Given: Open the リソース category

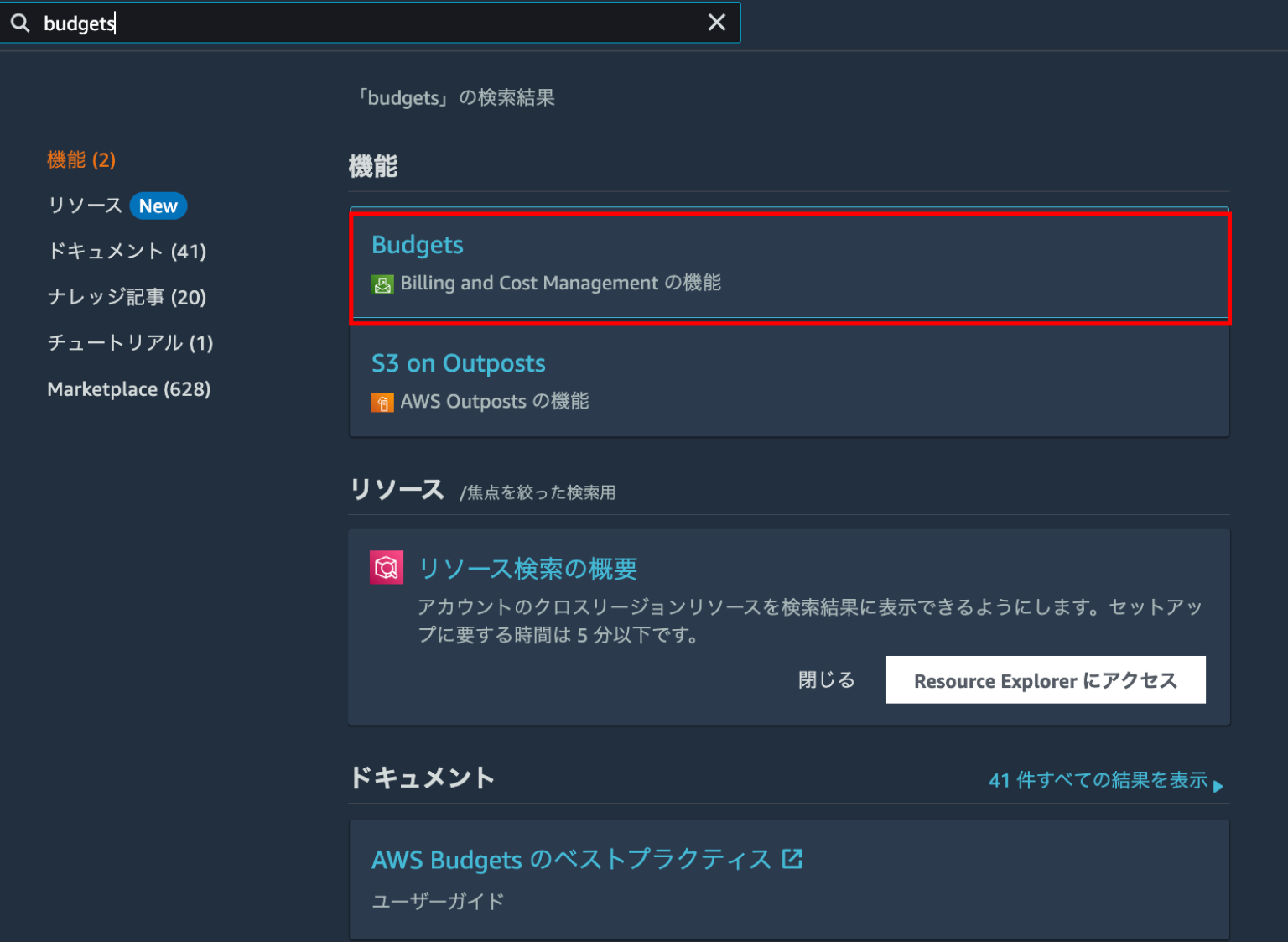Looking at the screenshot, I should pyautogui.click(x=85, y=206).
